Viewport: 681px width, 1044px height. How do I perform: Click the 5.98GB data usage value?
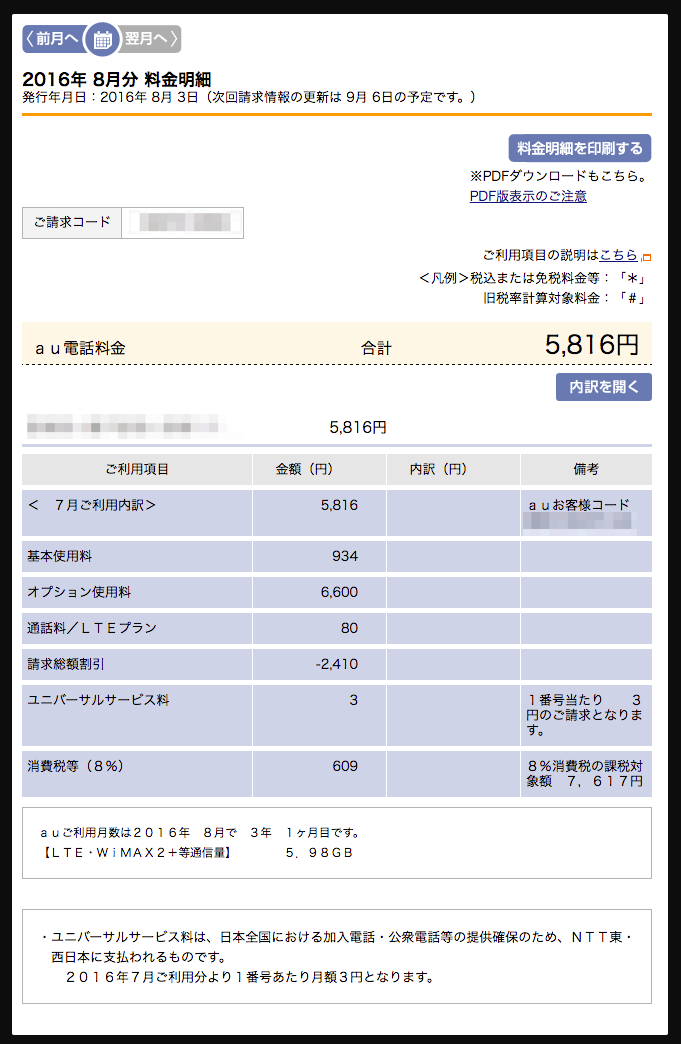(x=319, y=852)
